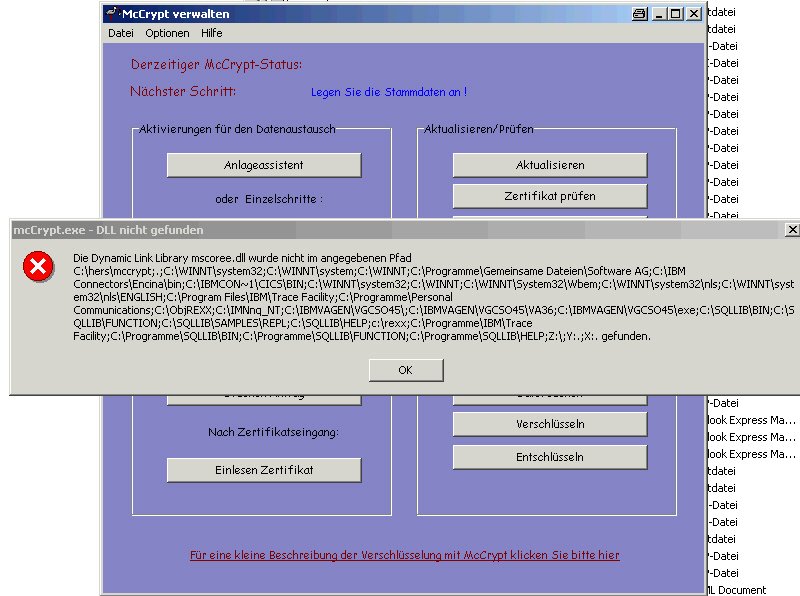Image resolution: width=800 pixels, height=596 pixels.
Task: Open the Datei menu
Action: (x=121, y=33)
